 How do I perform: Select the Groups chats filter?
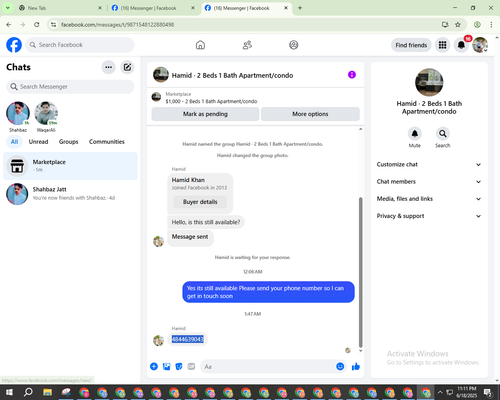click(x=68, y=142)
